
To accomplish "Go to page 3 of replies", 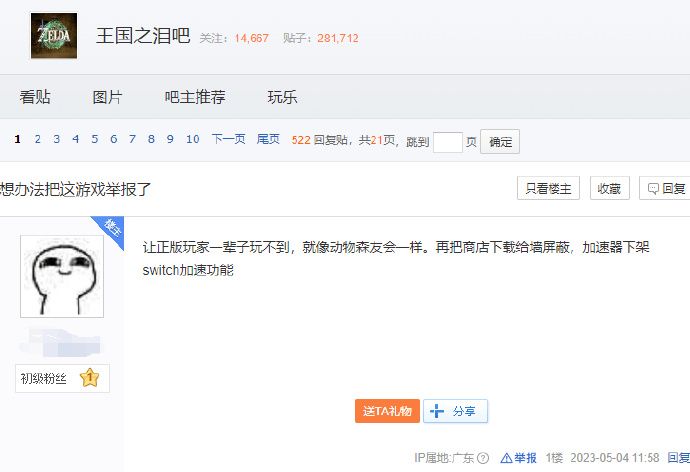I will click(x=56, y=139).
